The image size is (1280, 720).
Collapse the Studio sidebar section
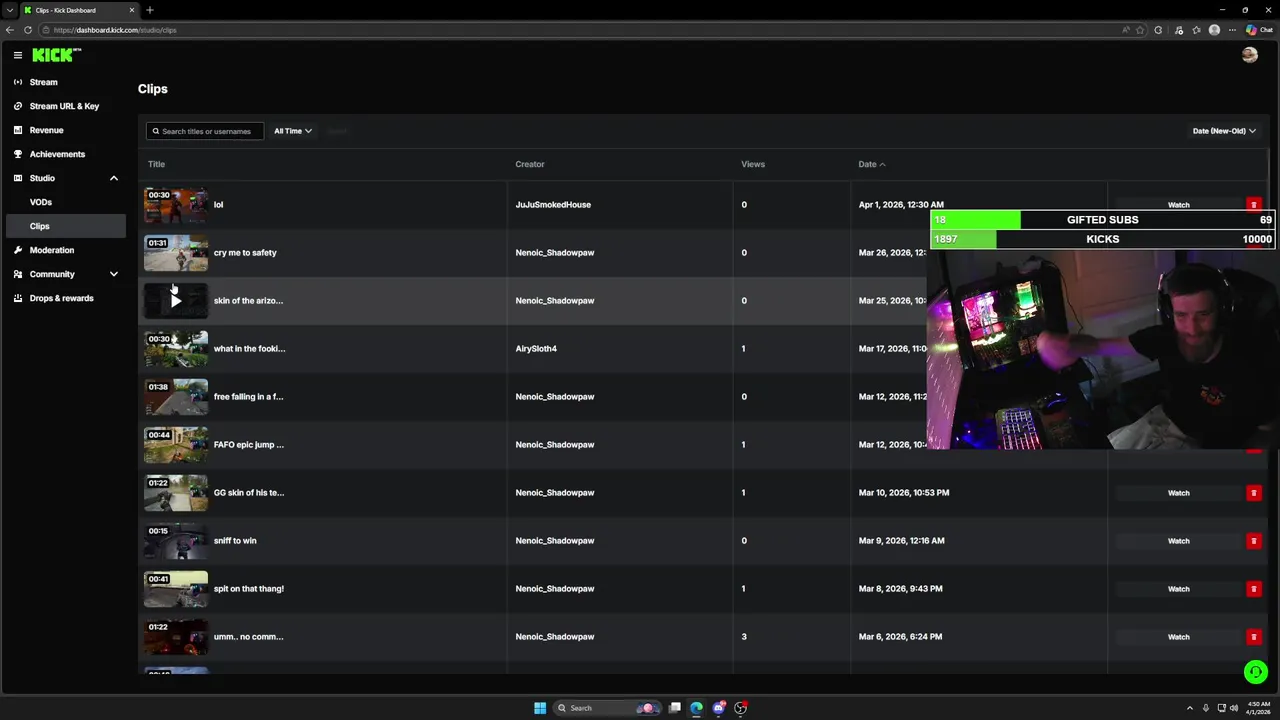113,178
